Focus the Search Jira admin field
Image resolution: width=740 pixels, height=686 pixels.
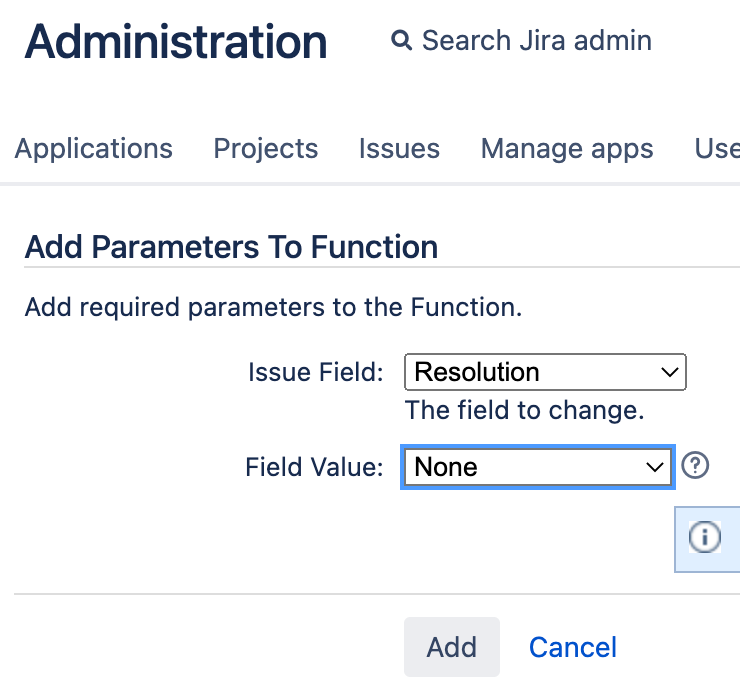[536, 41]
